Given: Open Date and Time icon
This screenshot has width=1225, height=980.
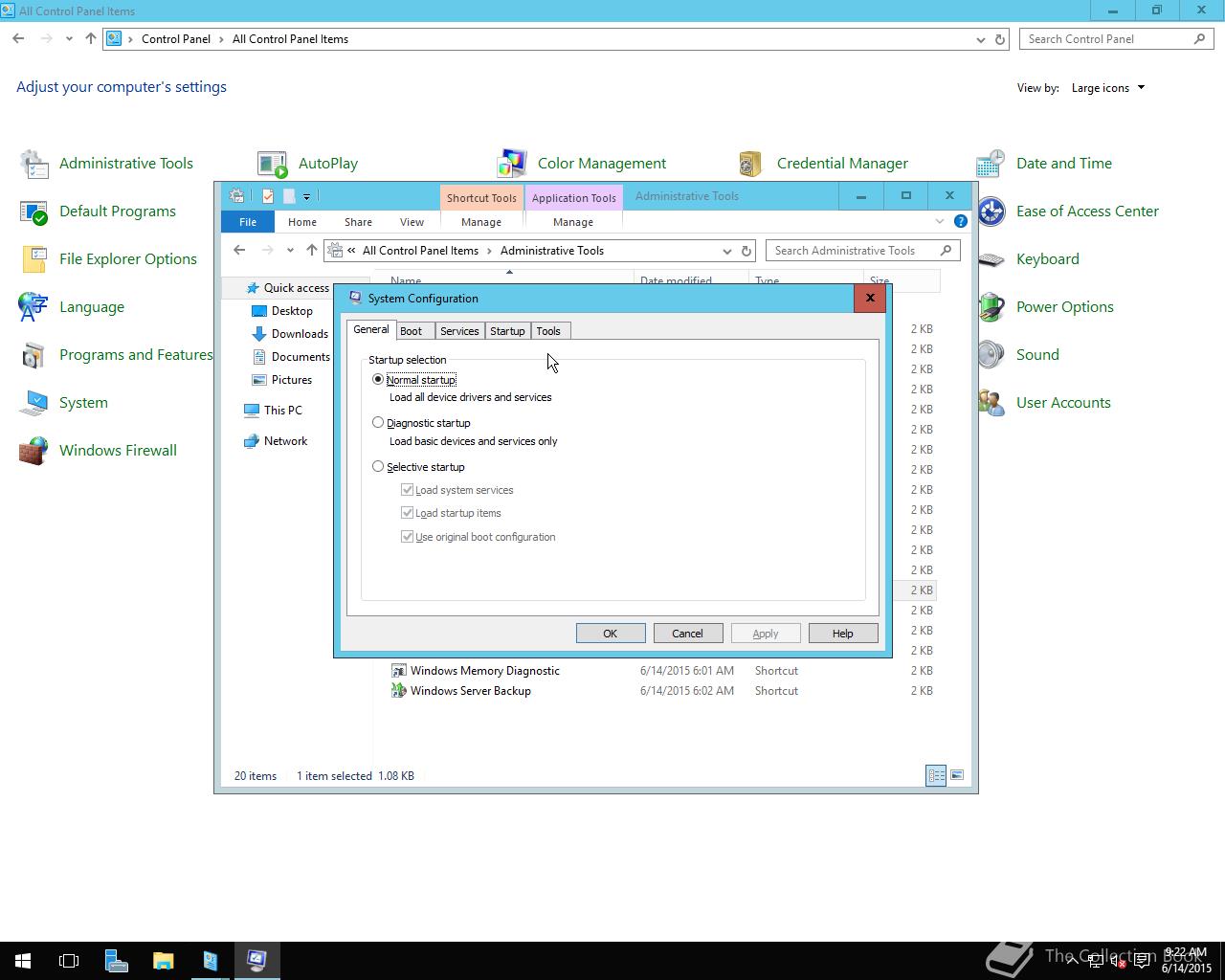Looking at the screenshot, I should (991, 164).
